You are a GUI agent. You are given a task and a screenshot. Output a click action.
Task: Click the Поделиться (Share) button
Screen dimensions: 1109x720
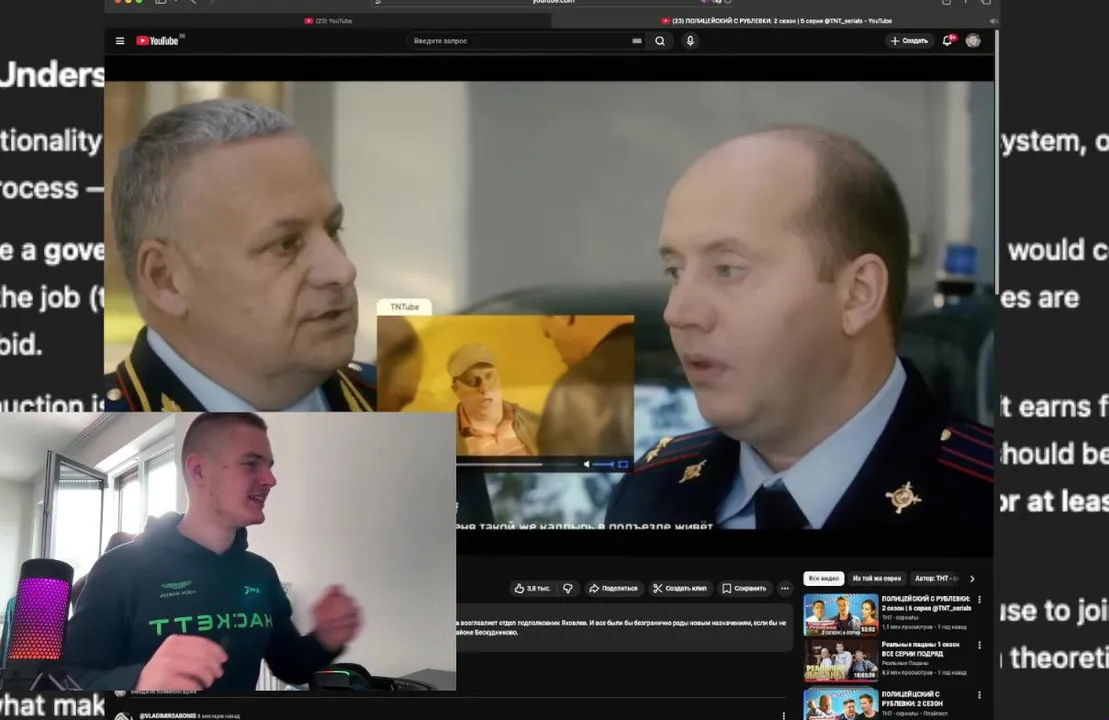613,588
